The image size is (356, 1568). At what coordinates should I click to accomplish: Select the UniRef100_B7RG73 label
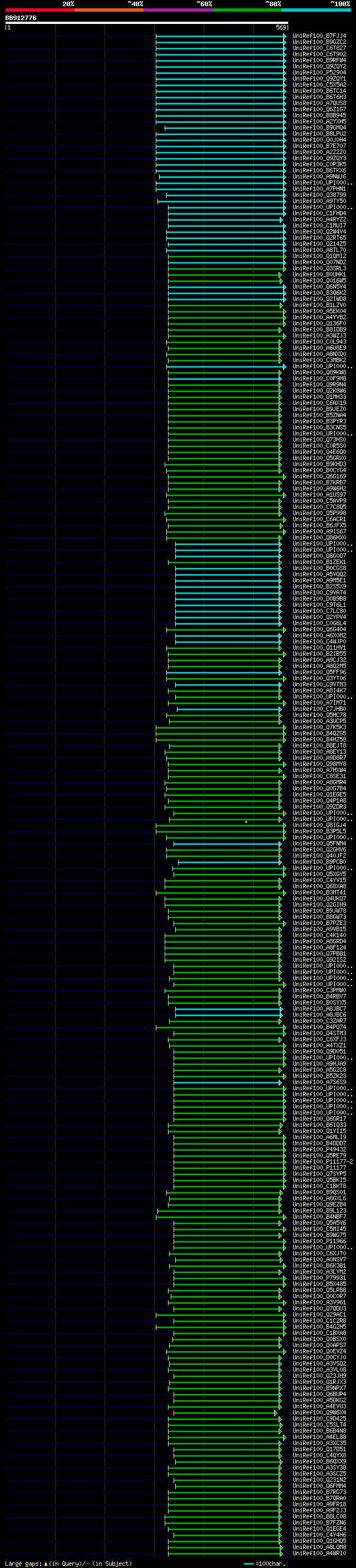click(319, 1491)
